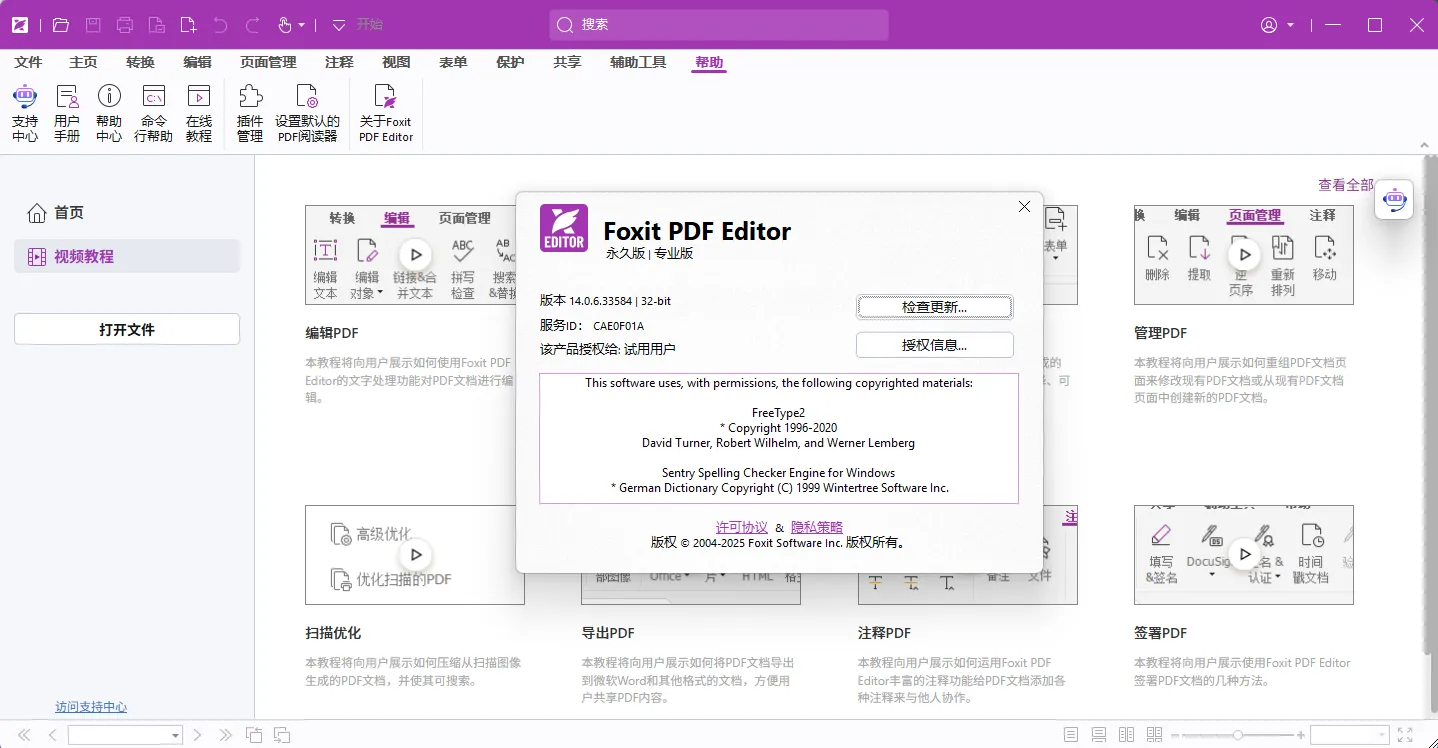Select two-page facing view icon in status bar
Viewport: 1438px width, 748px height.
pyautogui.click(x=1127, y=735)
